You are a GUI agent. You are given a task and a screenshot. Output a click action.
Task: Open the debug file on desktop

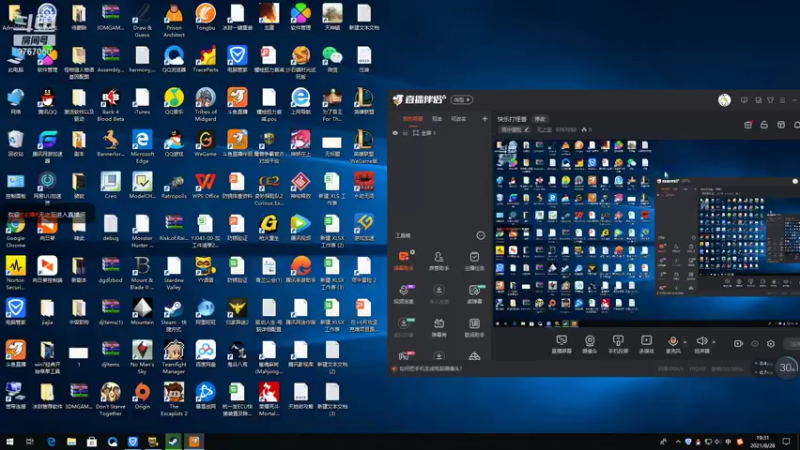(x=110, y=228)
